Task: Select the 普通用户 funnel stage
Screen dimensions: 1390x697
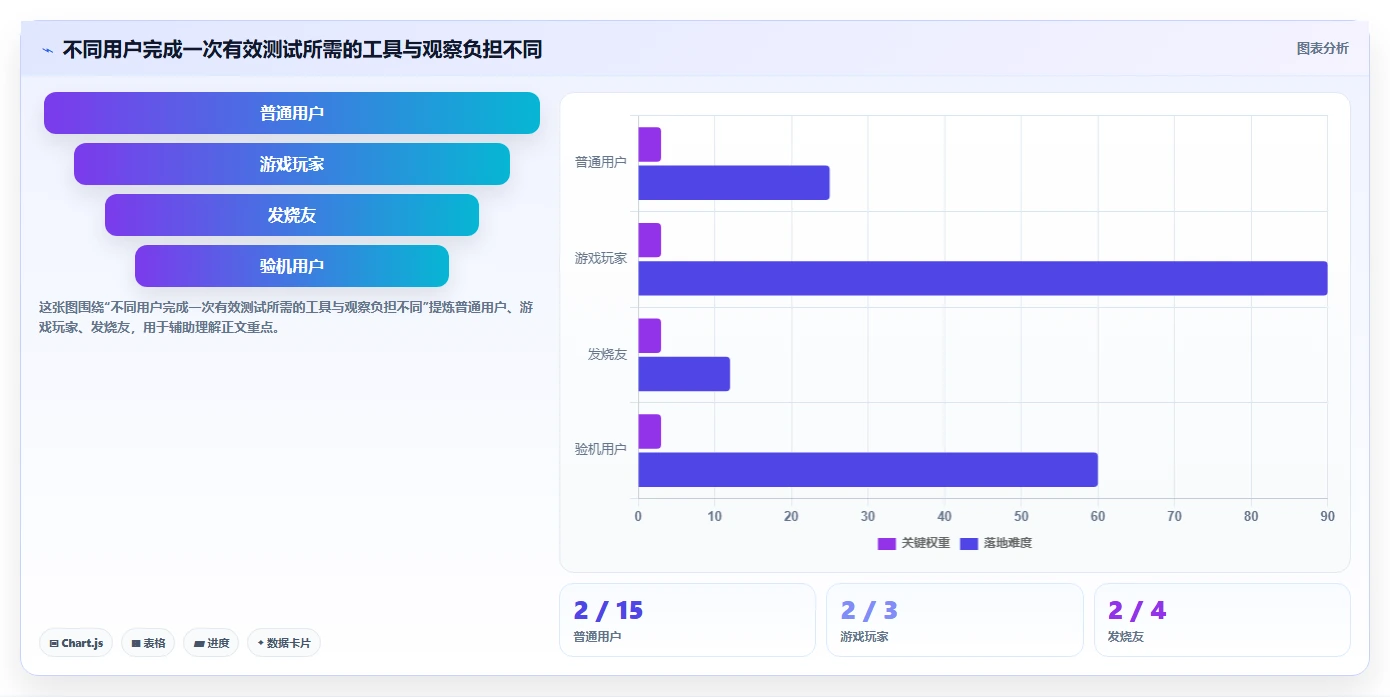Action: pyautogui.click(x=292, y=113)
